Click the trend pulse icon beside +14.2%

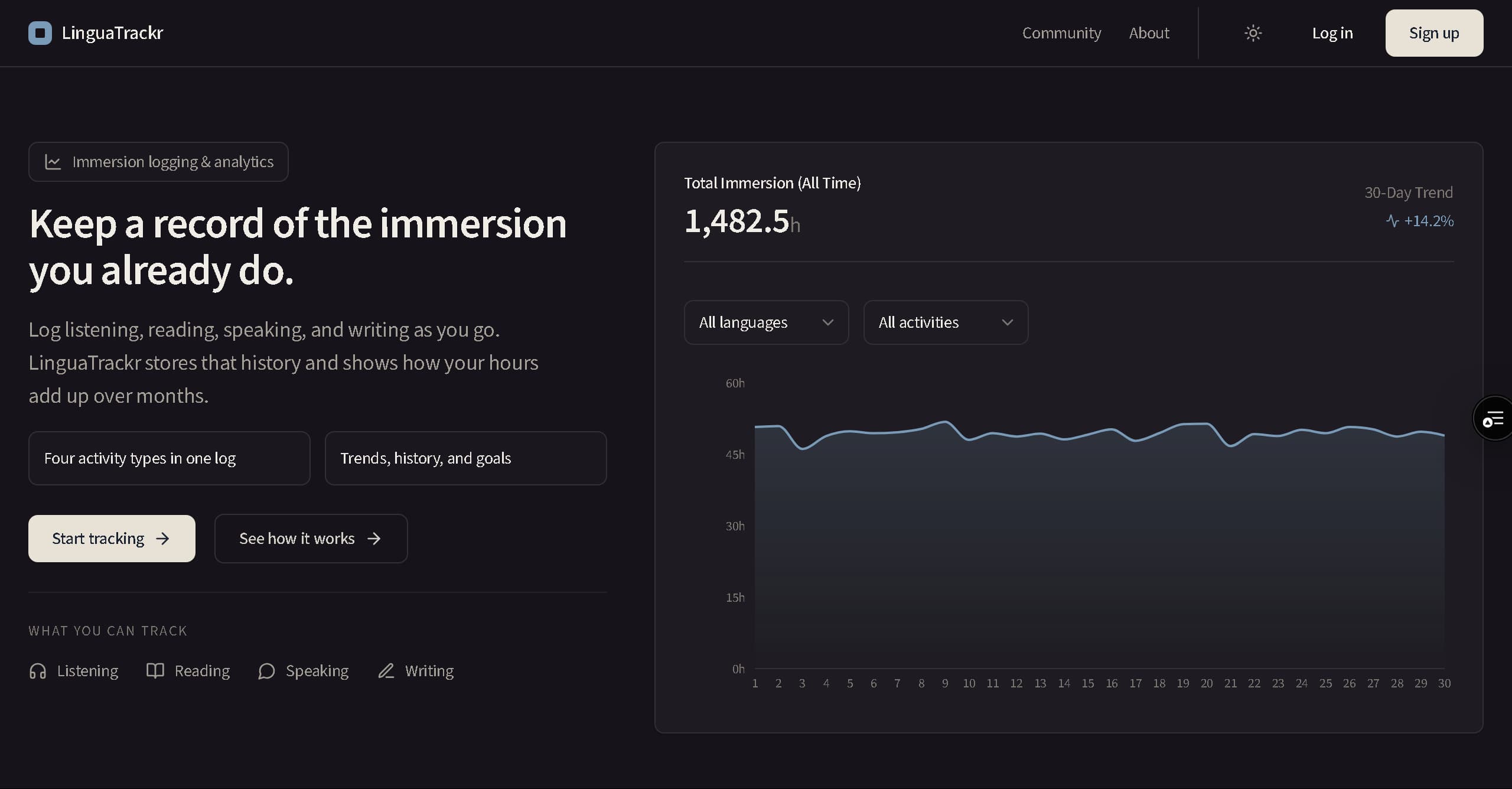[1392, 221]
